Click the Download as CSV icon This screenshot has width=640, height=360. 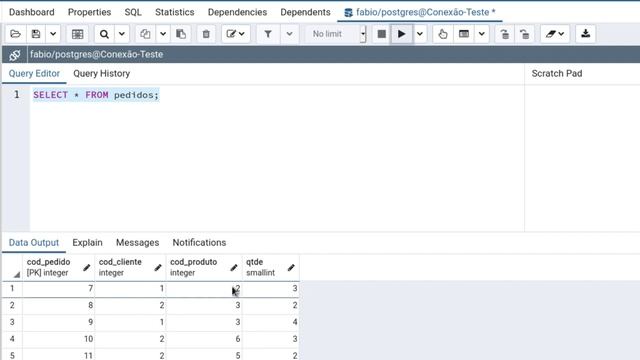(585, 34)
